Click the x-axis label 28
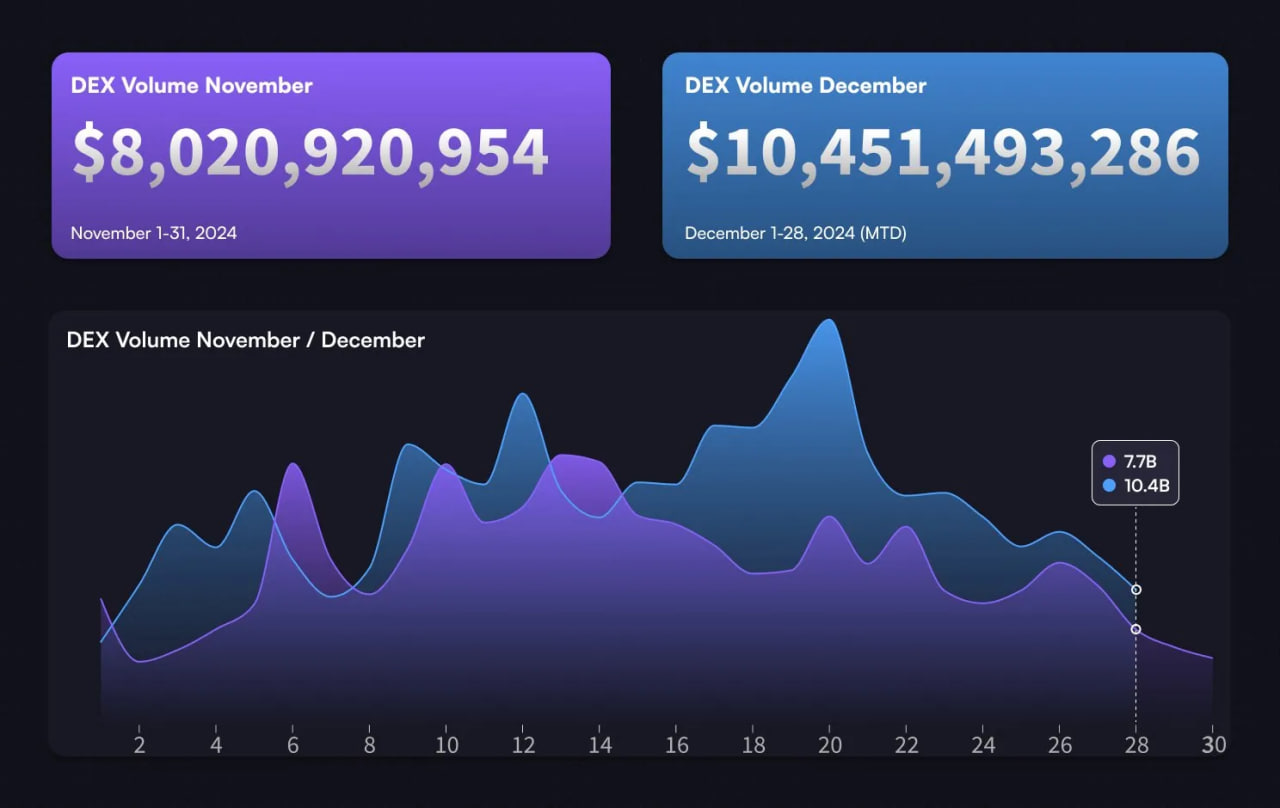The height and width of the screenshot is (808, 1280). point(1136,745)
